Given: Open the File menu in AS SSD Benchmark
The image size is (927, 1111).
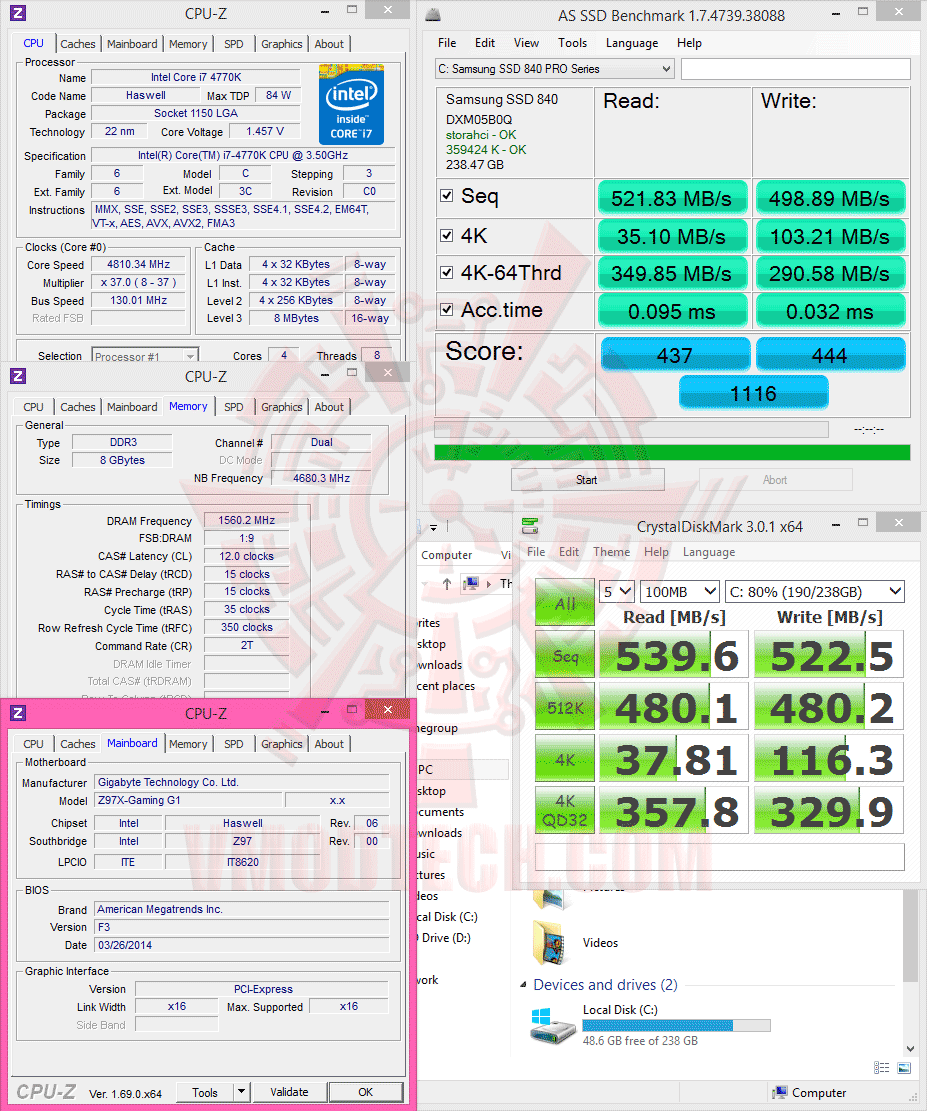Looking at the screenshot, I should tap(447, 43).
